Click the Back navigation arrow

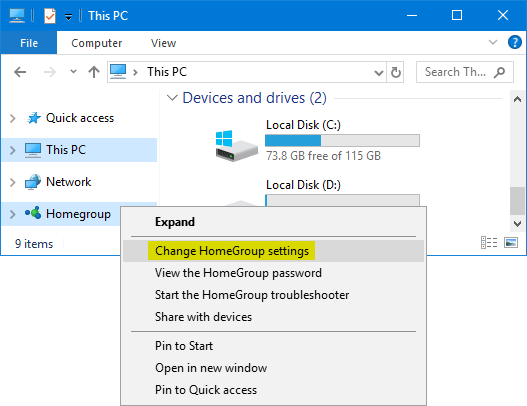[x=20, y=72]
